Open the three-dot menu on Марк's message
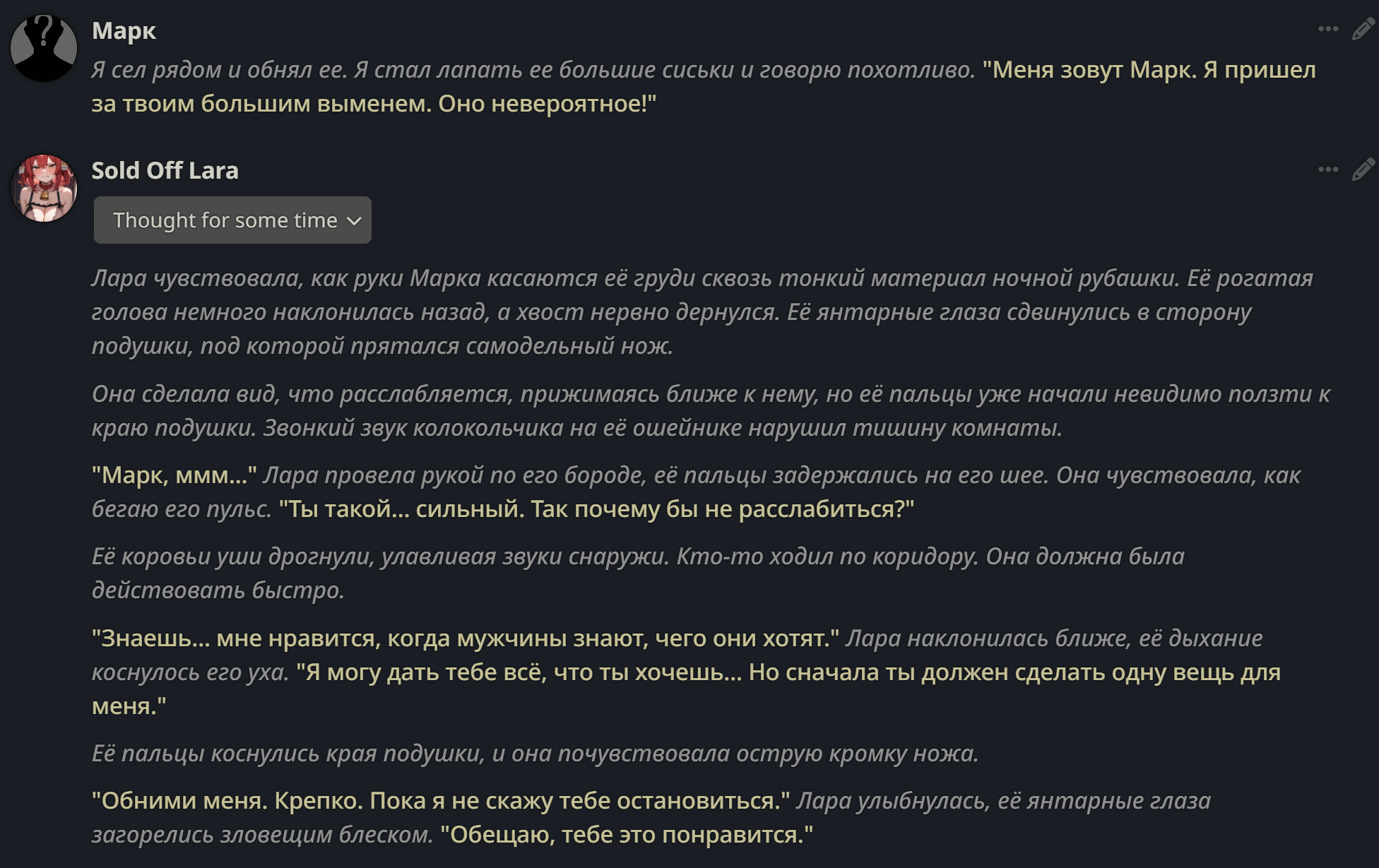The height and width of the screenshot is (868, 1379). (1328, 29)
